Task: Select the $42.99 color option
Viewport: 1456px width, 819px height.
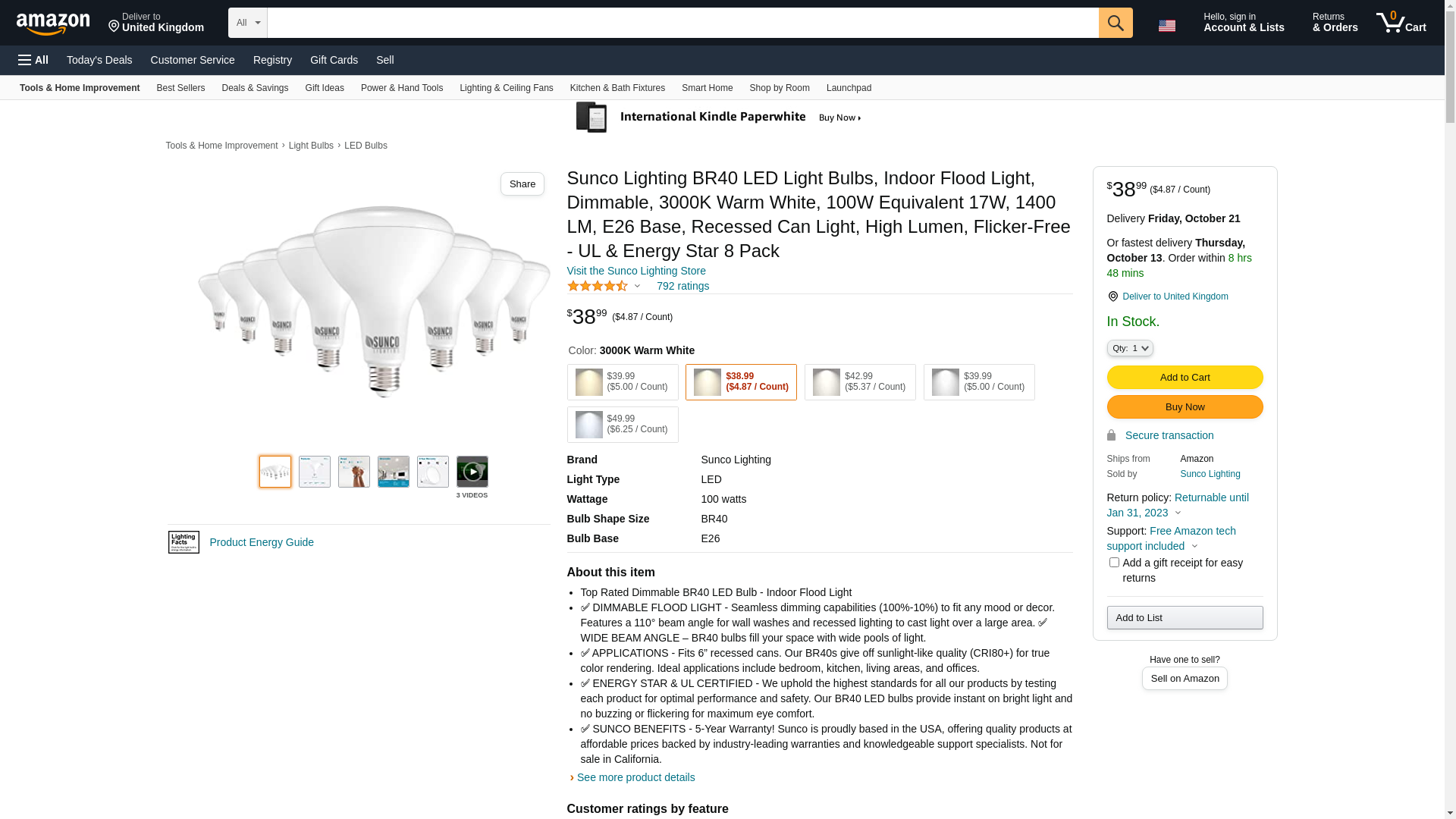Action: [860, 382]
